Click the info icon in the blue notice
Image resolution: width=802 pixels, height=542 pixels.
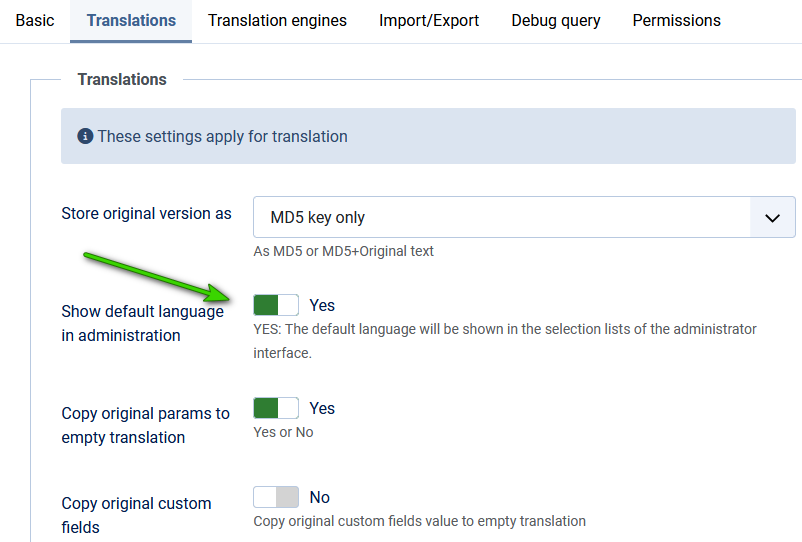point(85,136)
